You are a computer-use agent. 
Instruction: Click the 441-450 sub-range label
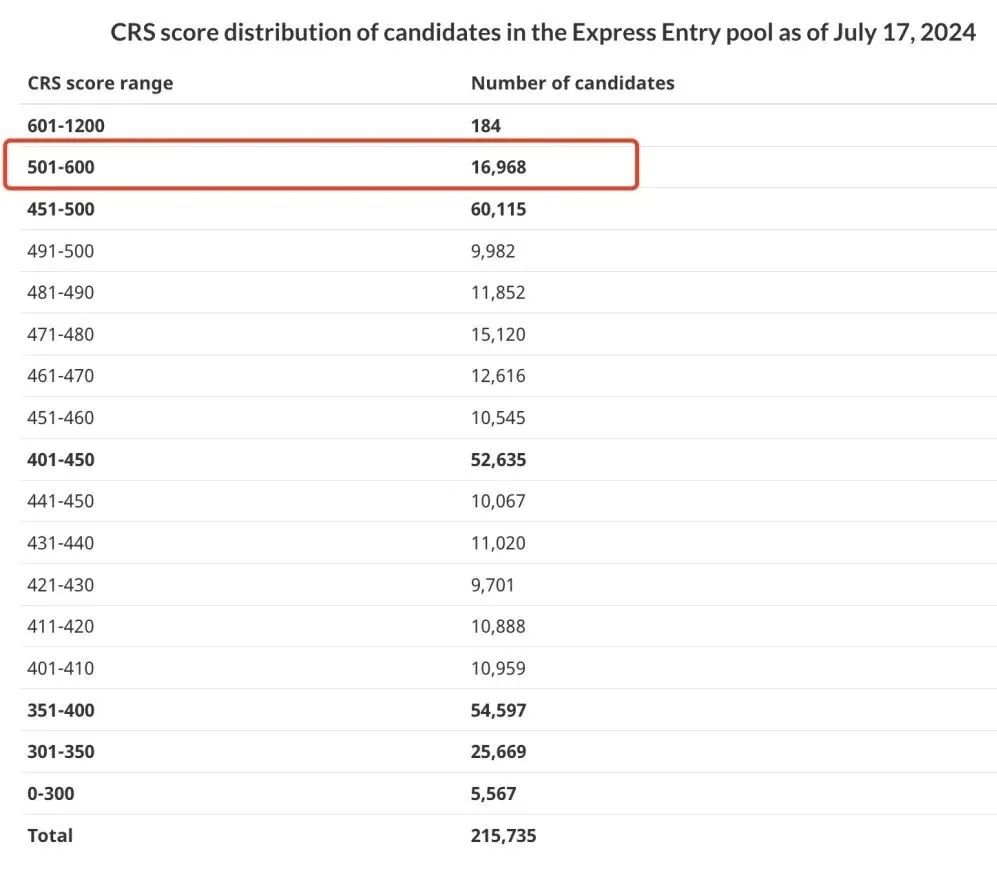coord(60,501)
